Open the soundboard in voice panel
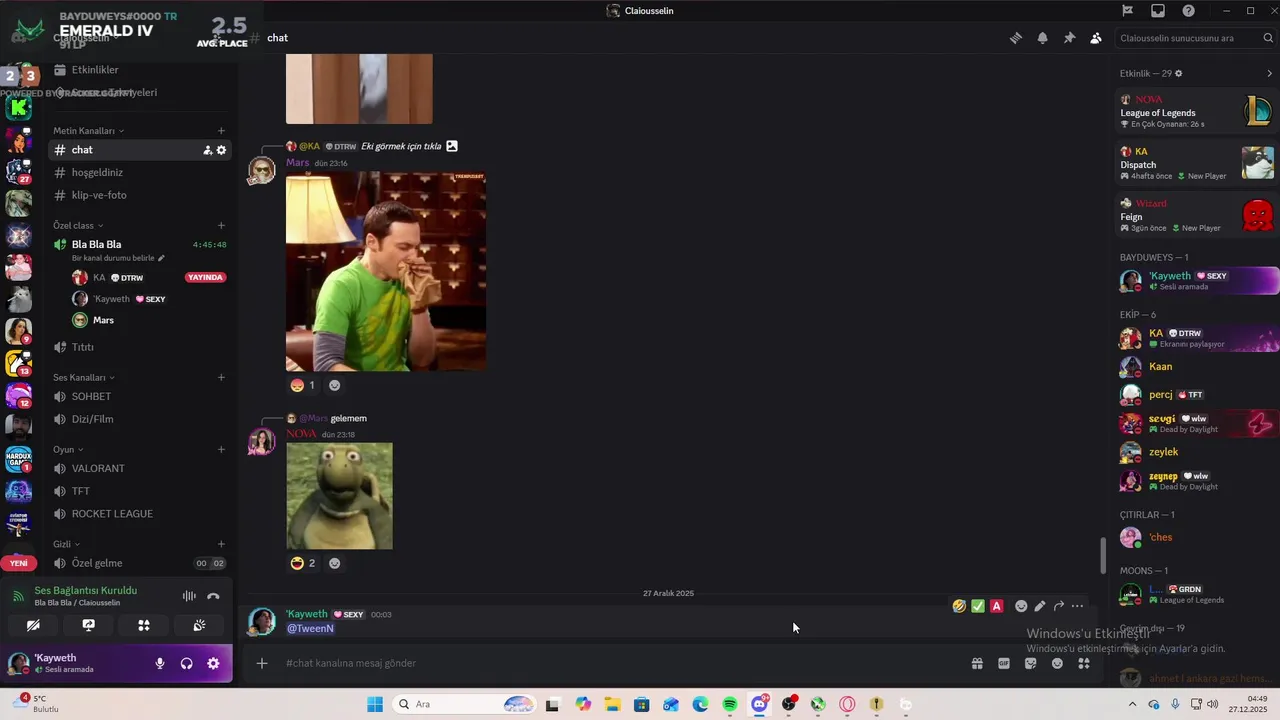 [x=199, y=625]
